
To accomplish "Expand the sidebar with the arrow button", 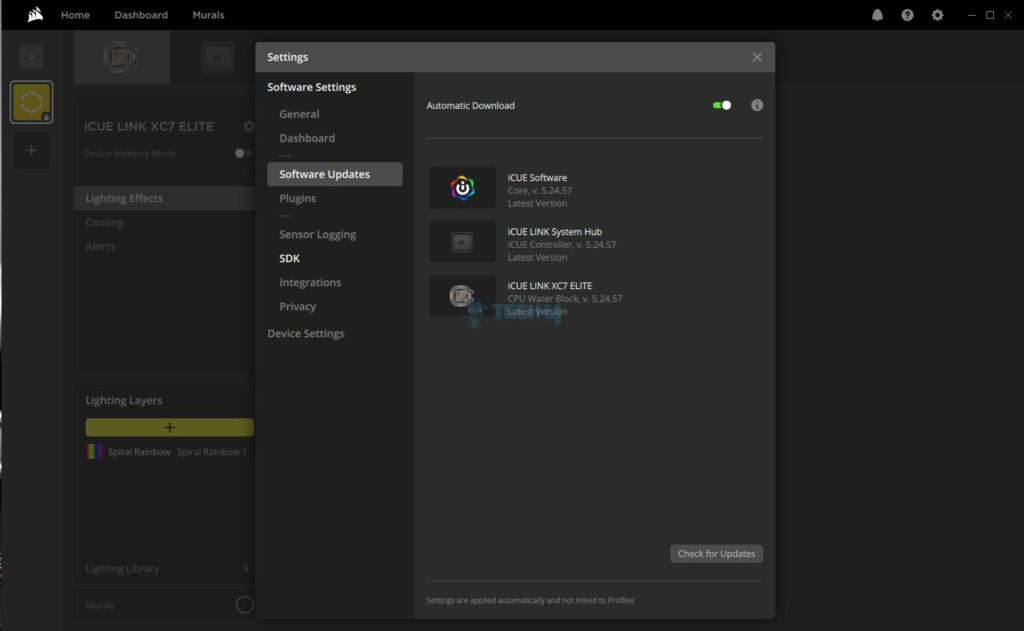I will pos(31,57).
